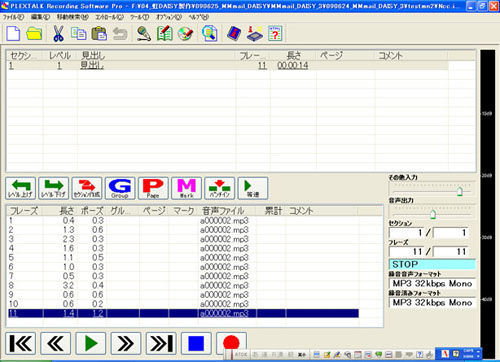Viewport: 500px width, 362px height.
Task: Adjust the その他入力 input level slider
Action: click(460, 191)
